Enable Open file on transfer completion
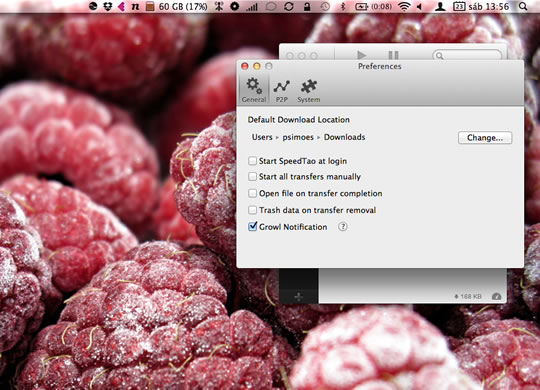 (252, 193)
